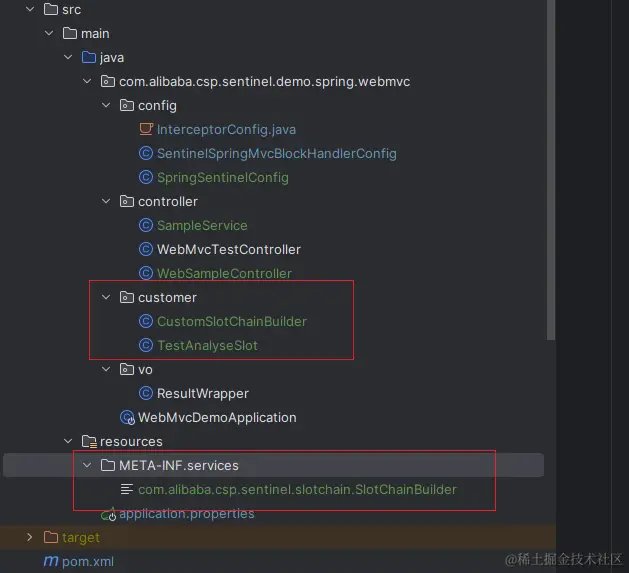Open WebMvcDemoApplication class

[217, 418]
